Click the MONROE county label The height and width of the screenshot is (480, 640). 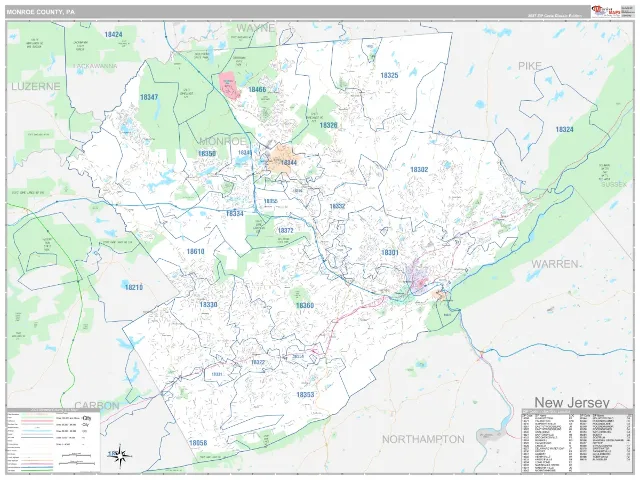pos(223,141)
